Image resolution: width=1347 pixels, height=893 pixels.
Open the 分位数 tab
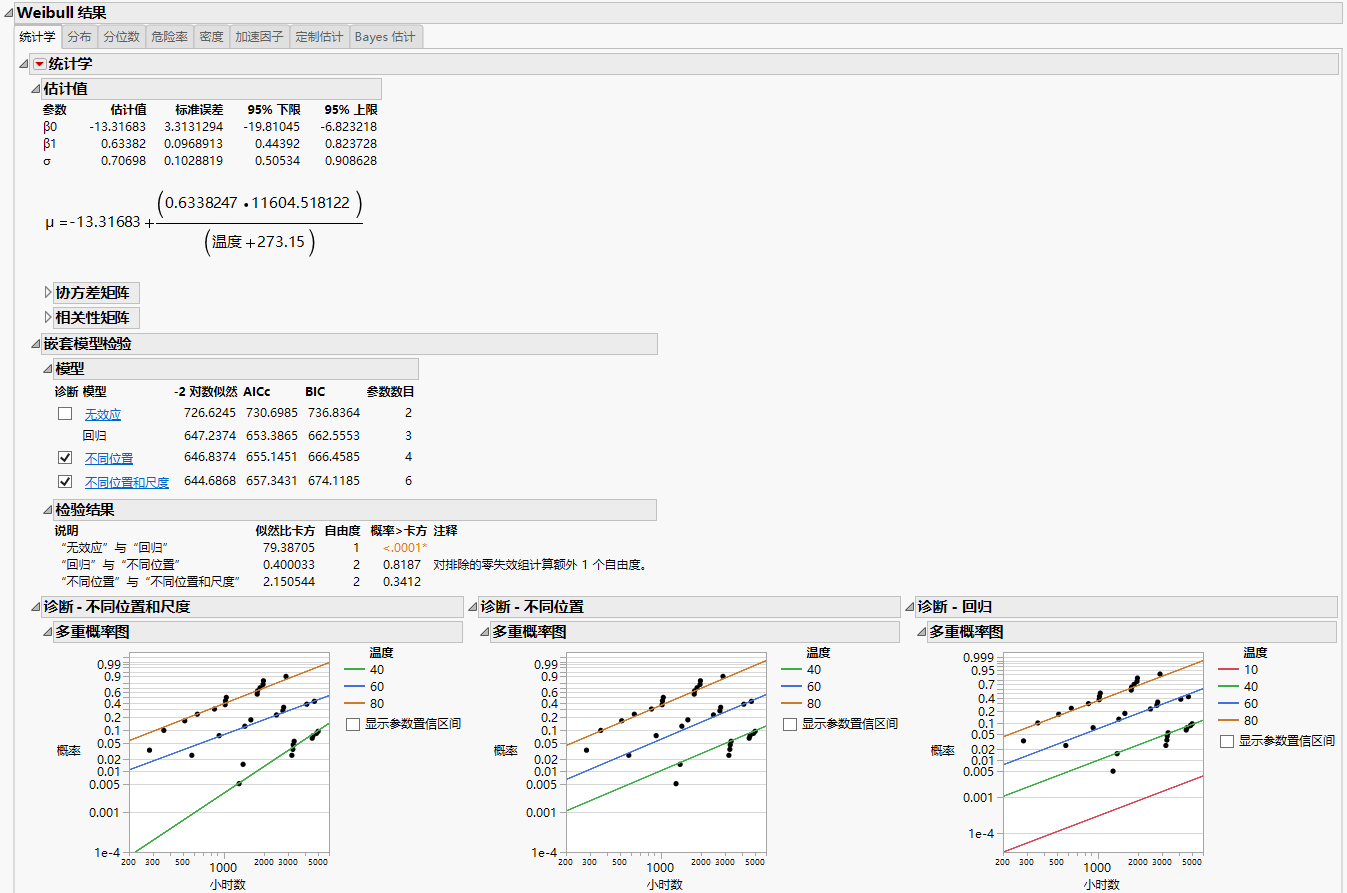[x=121, y=37]
